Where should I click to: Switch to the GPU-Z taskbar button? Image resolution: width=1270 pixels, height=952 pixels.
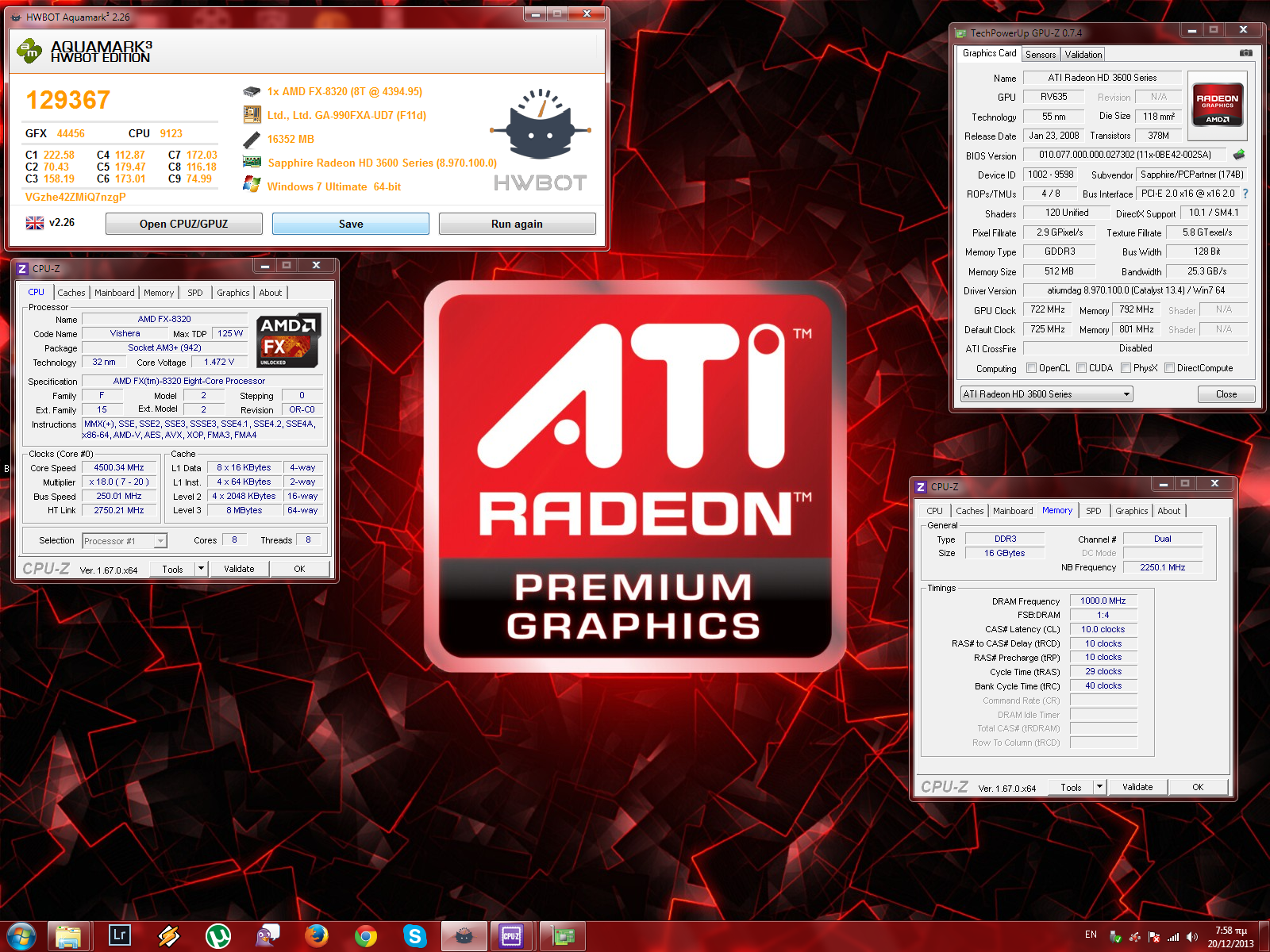click(563, 937)
